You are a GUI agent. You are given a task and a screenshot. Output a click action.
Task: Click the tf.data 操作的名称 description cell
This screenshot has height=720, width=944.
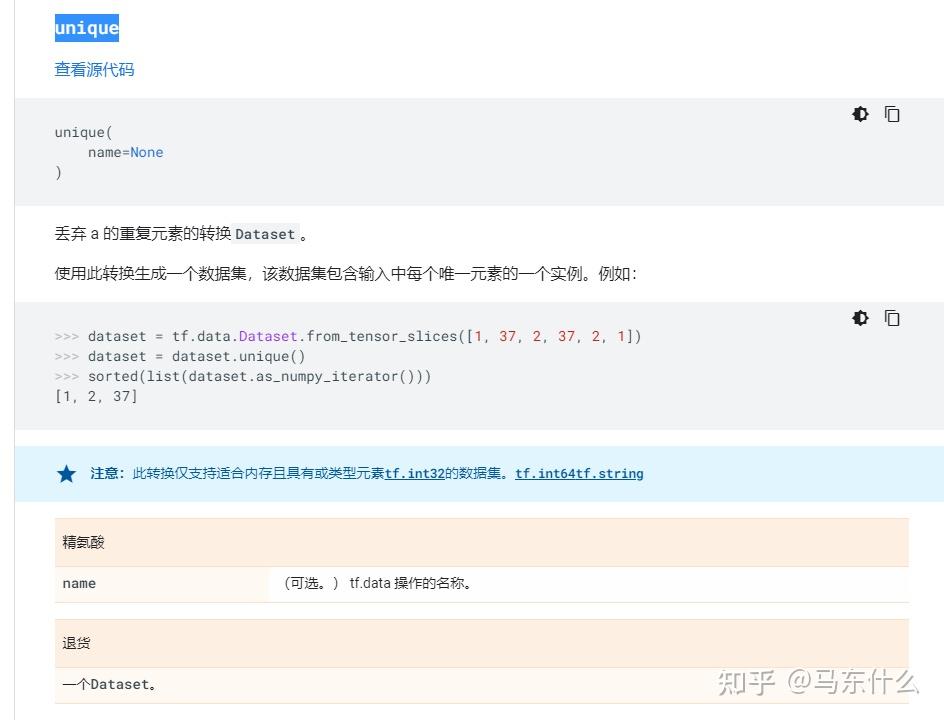pyautogui.click(x=410, y=584)
